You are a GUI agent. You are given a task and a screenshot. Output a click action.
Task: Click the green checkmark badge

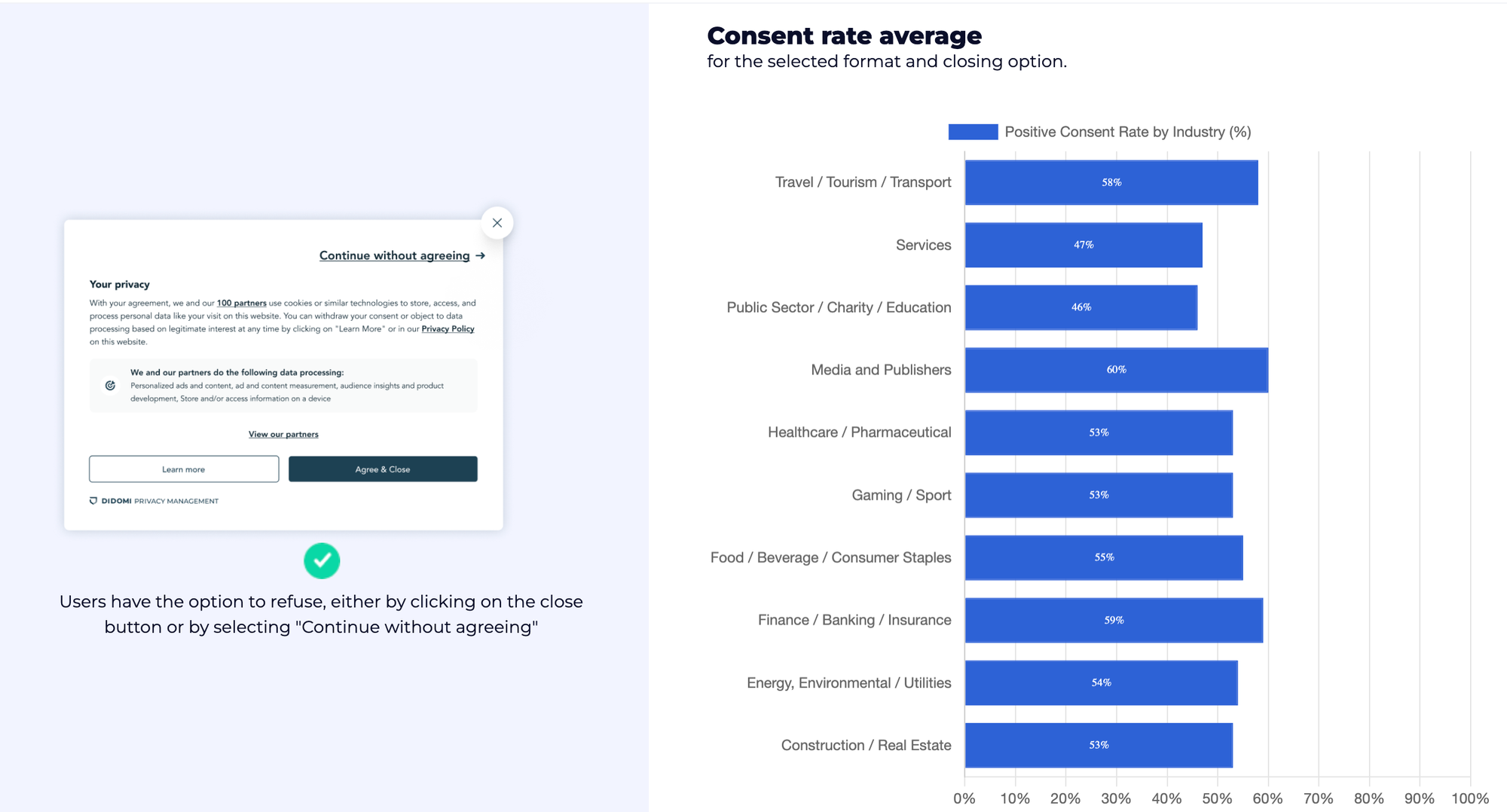point(322,560)
